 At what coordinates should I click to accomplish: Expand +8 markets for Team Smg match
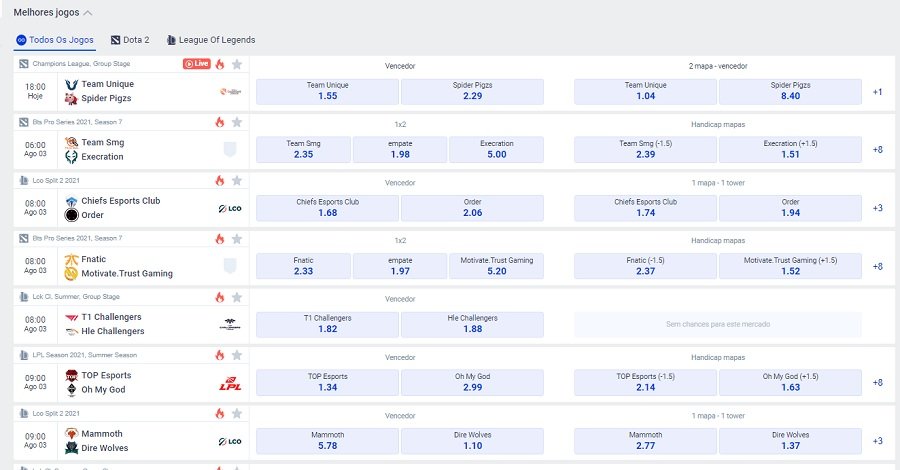pyautogui.click(x=877, y=150)
